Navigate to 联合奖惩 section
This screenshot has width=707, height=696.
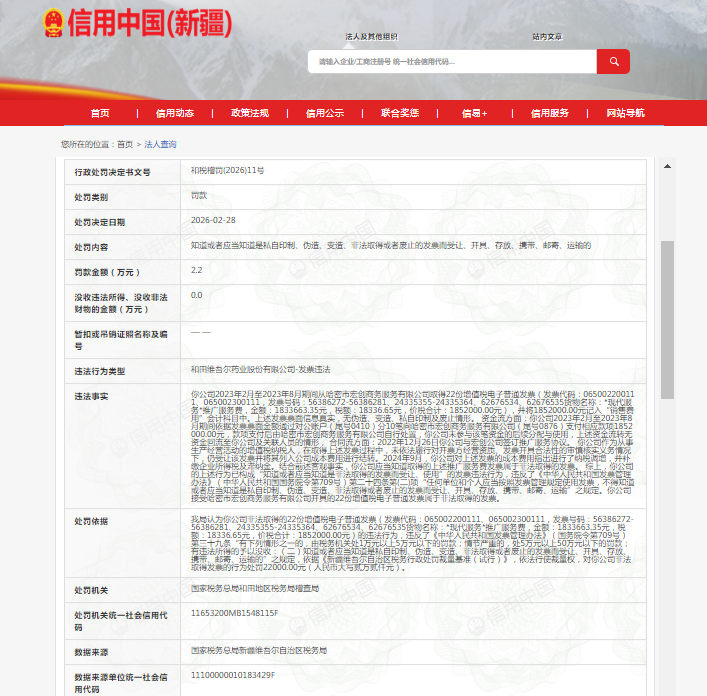400,113
